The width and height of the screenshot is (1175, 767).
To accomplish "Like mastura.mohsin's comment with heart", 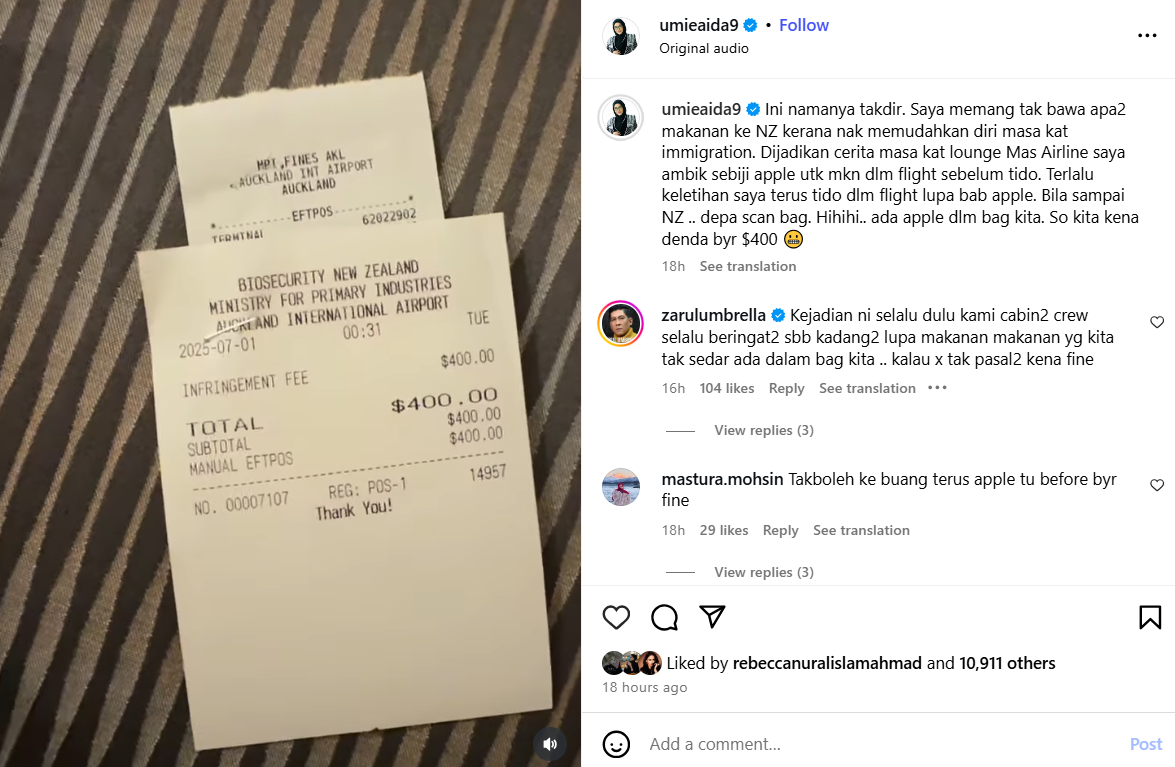I will click(x=1157, y=485).
